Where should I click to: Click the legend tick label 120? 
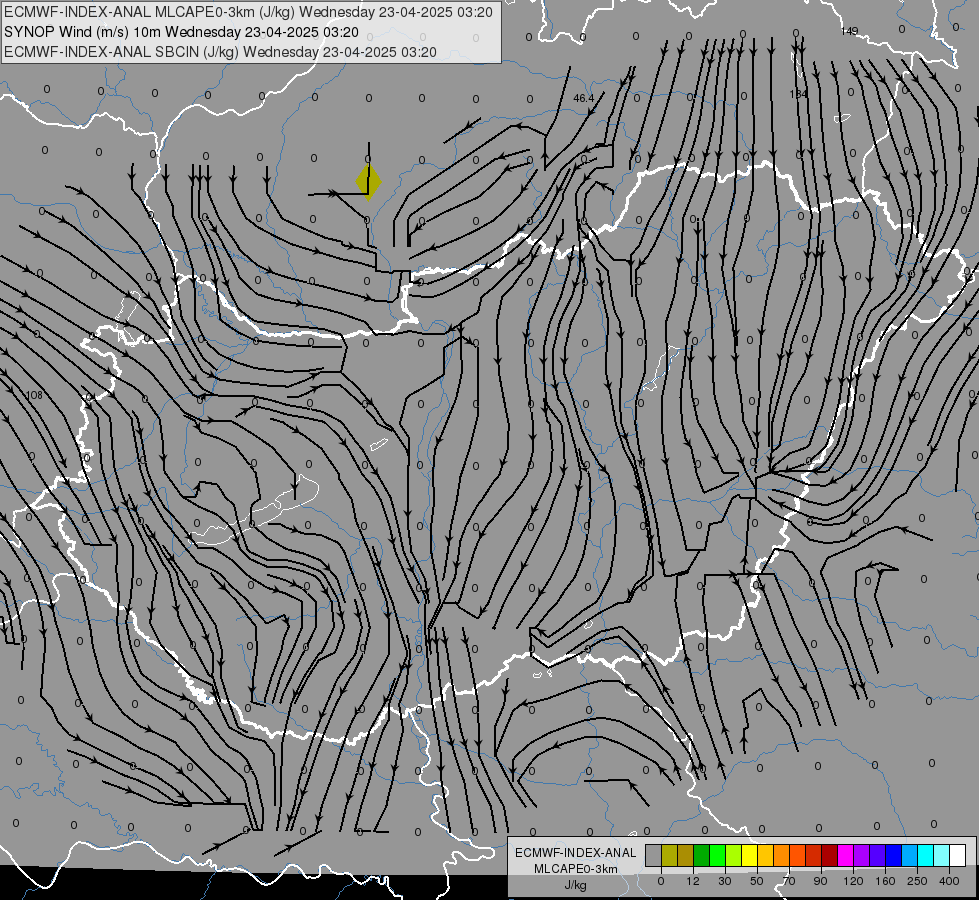coord(853,881)
